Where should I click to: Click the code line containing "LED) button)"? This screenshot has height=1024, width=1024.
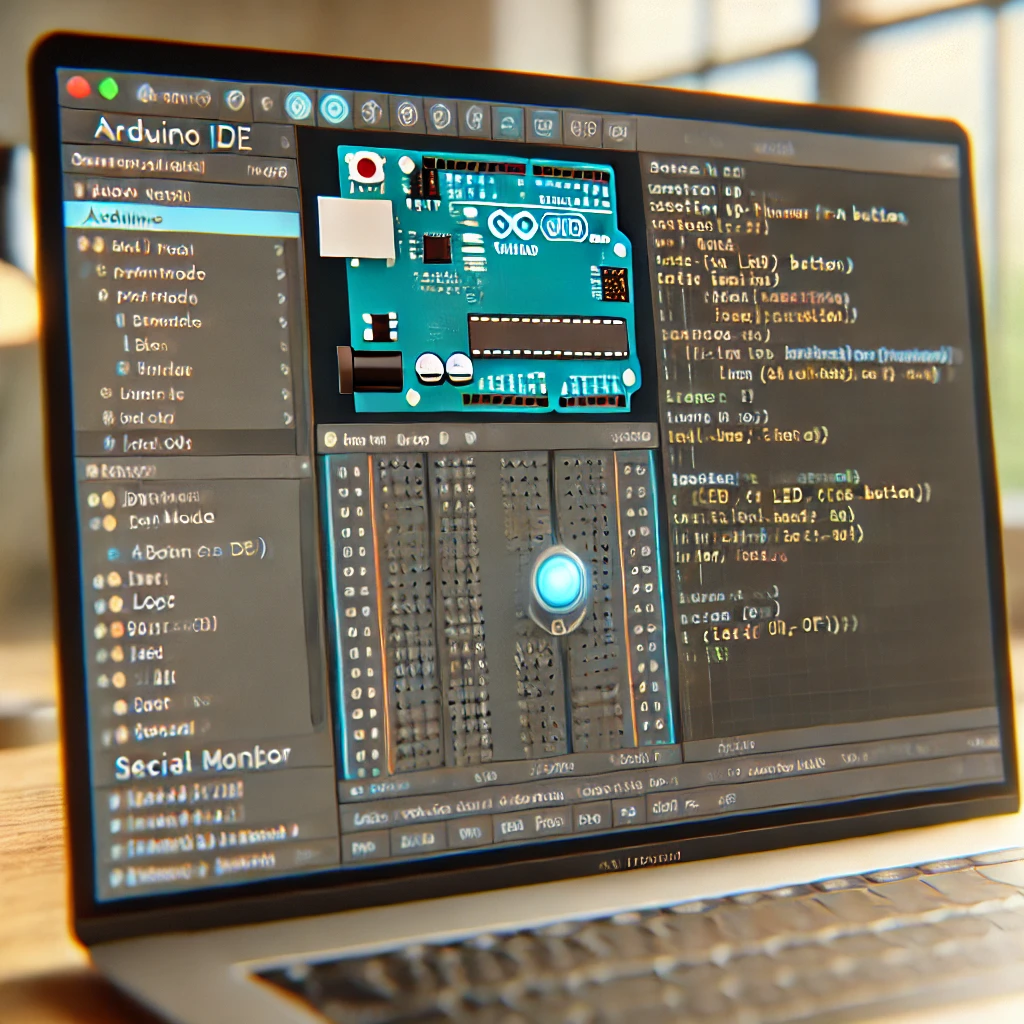[755, 263]
